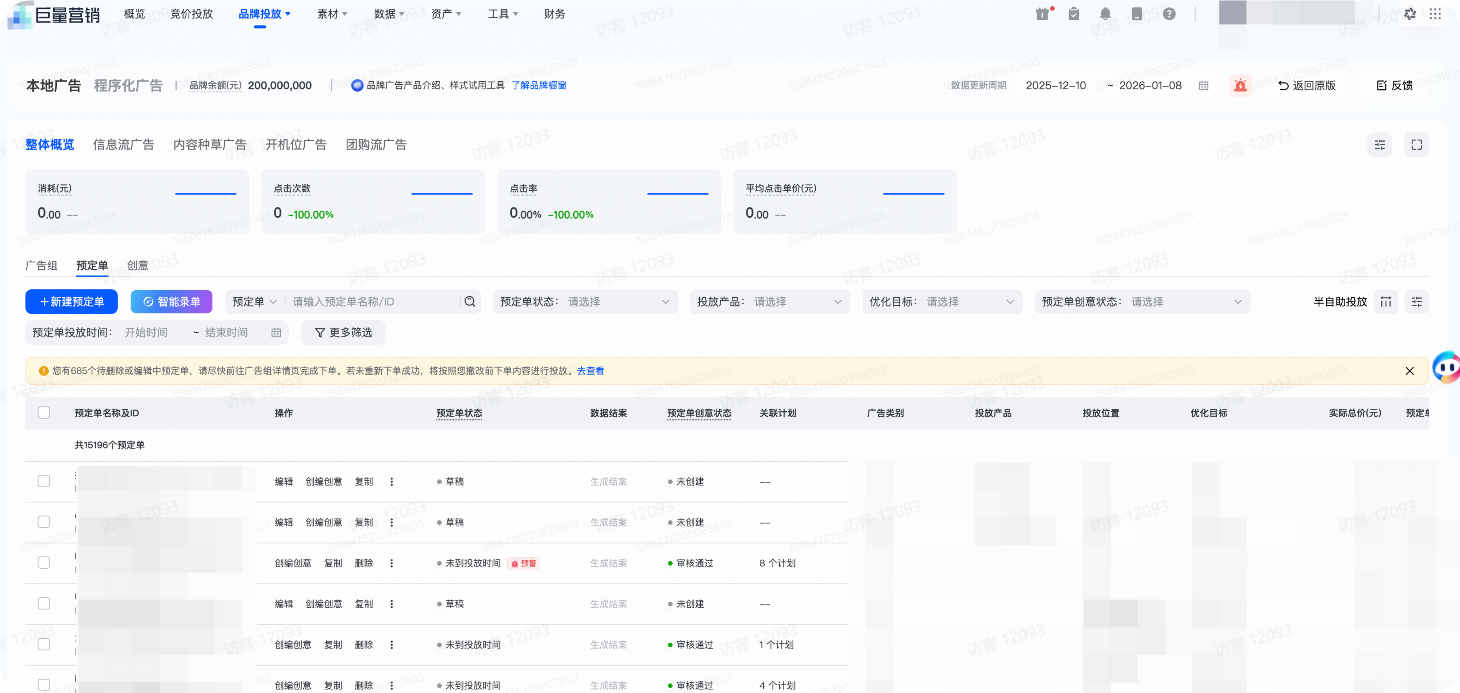
Task: Open the apps grid menu
Action: [1435, 14]
